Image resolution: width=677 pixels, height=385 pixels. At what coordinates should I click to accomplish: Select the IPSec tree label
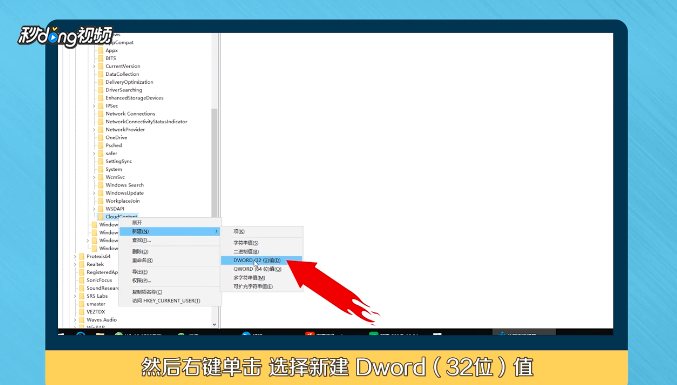[x=111, y=106]
